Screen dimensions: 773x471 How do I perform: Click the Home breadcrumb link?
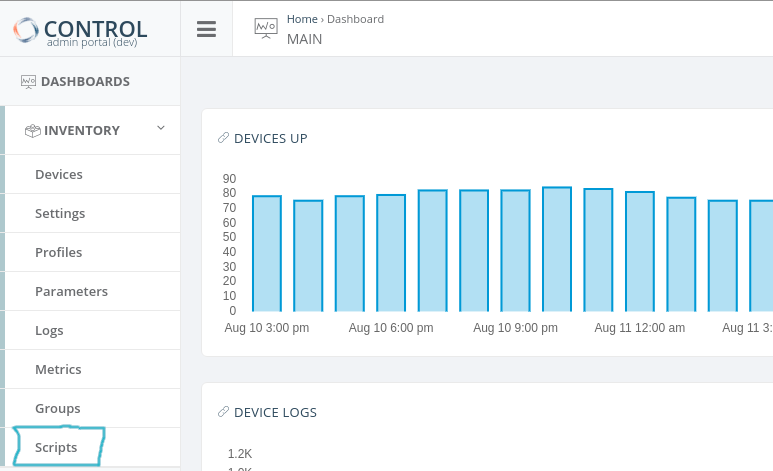pyautogui.click(x=301, y=19)
